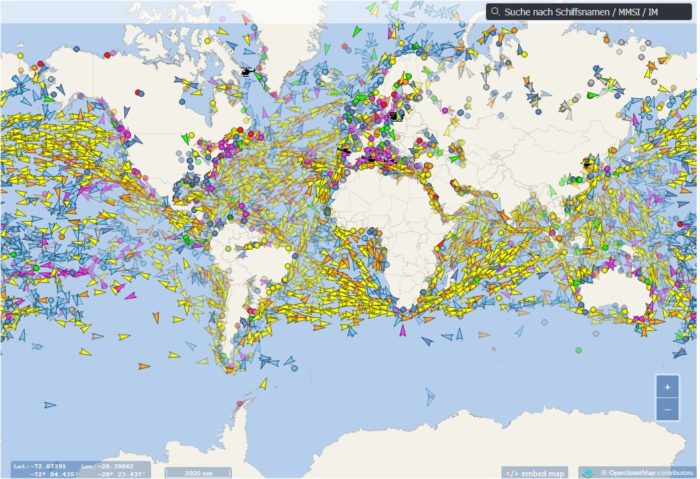The width and height of the screenshot is (700, 479).
Task: Click the Lat/Lon coordinates readout box
Action: [x=79, y=470]
